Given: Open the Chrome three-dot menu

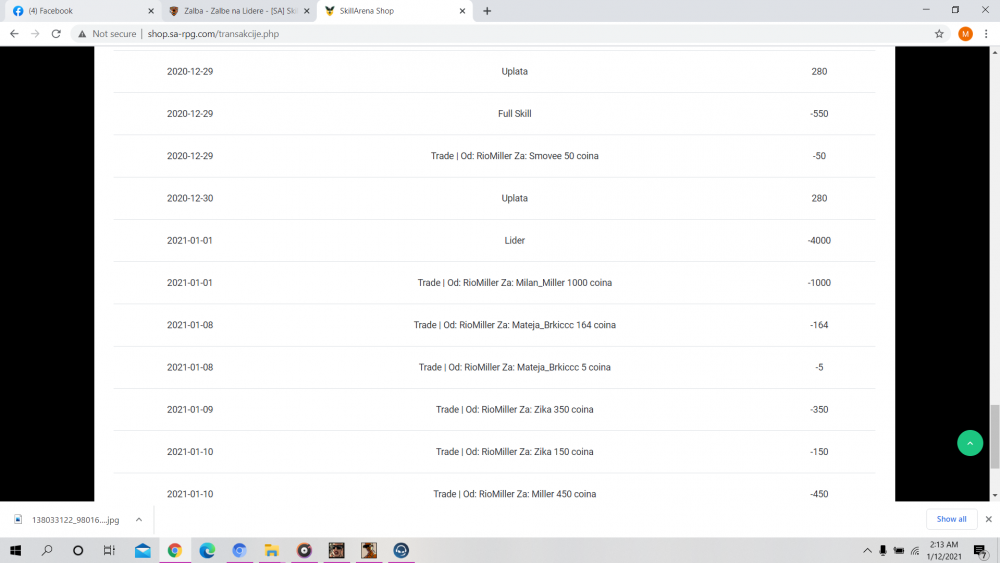Looking at the screenshot, I should coord(986,33).
